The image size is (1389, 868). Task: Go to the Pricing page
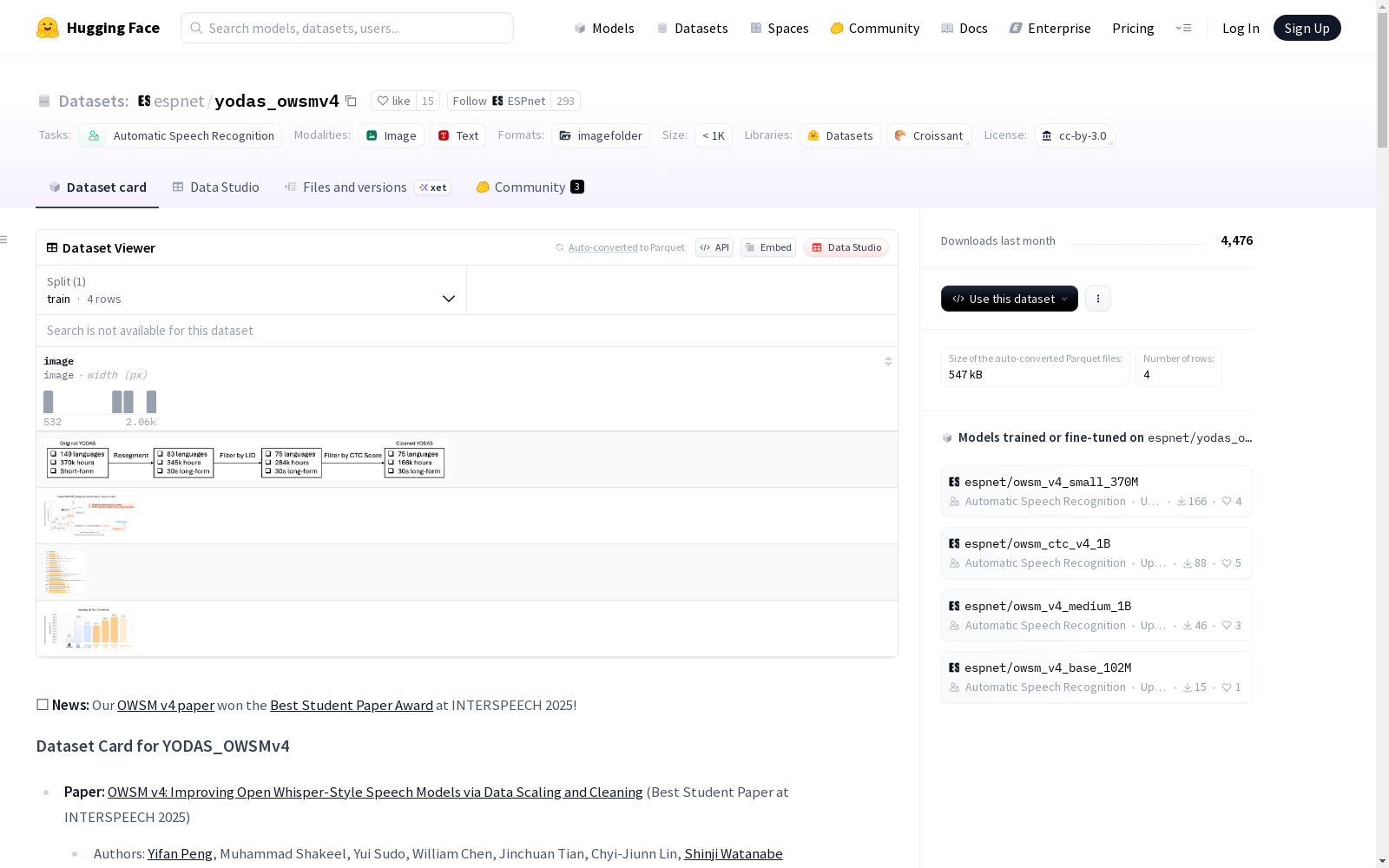point(1133,28)
